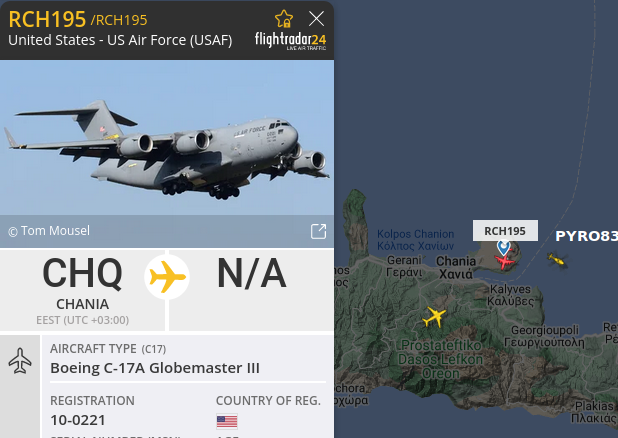Image resolution: width=618 pixels, height=438 pixels.
Task: Open the C-17 aircraft photo
Action: click(x=167, y=138)
